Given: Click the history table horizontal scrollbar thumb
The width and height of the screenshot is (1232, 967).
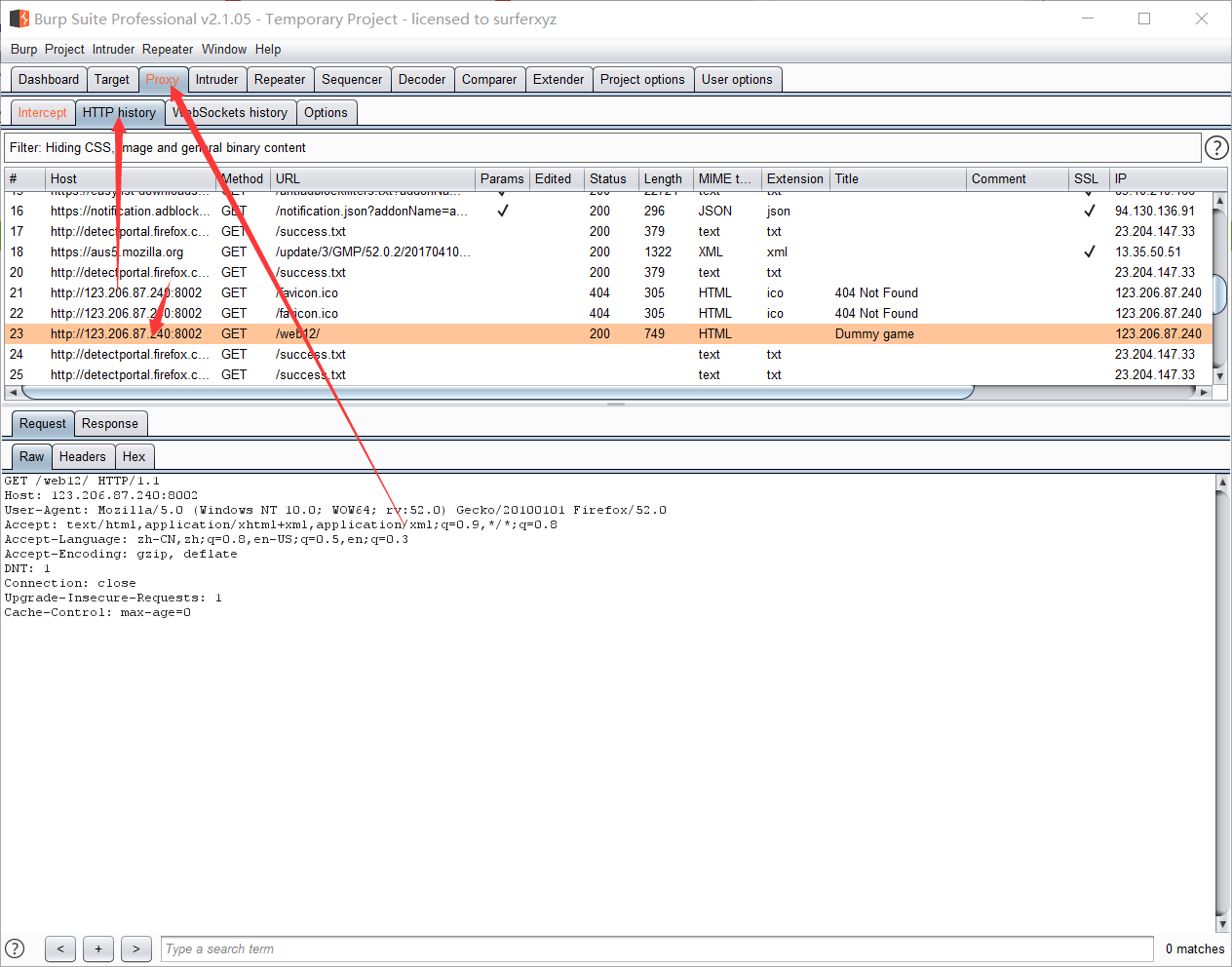Looking at the screenshot, I should tap(497, 392).
